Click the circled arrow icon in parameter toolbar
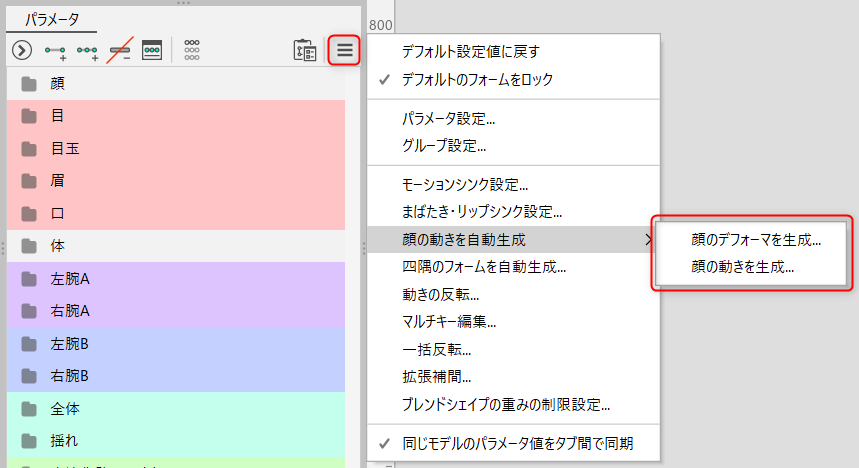This screenshot has width=859, height=468. pos(21,50)
